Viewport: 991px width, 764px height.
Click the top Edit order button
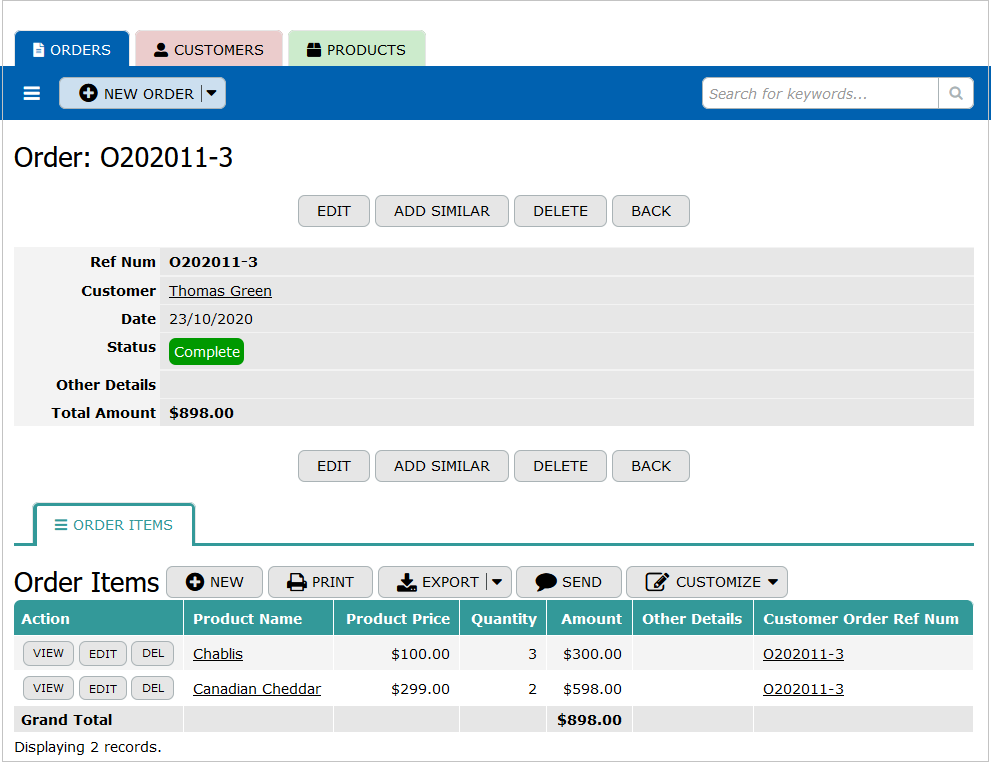334,211
